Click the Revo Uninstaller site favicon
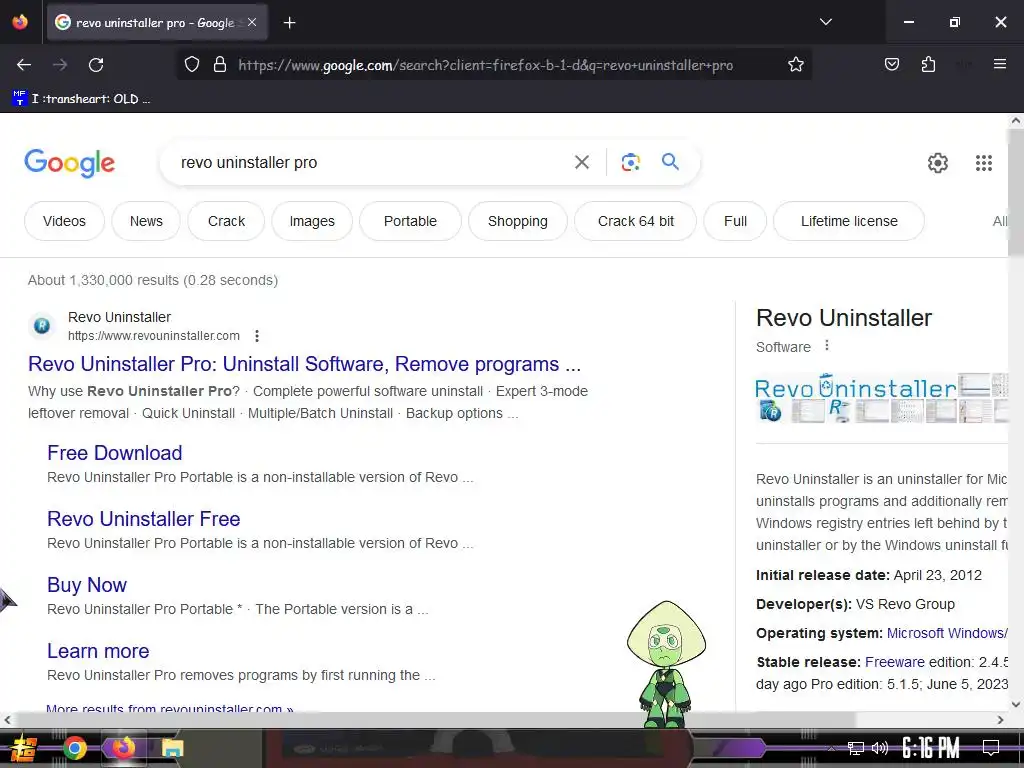Viewport: 1024px width, 768px height. coord(42,325)
